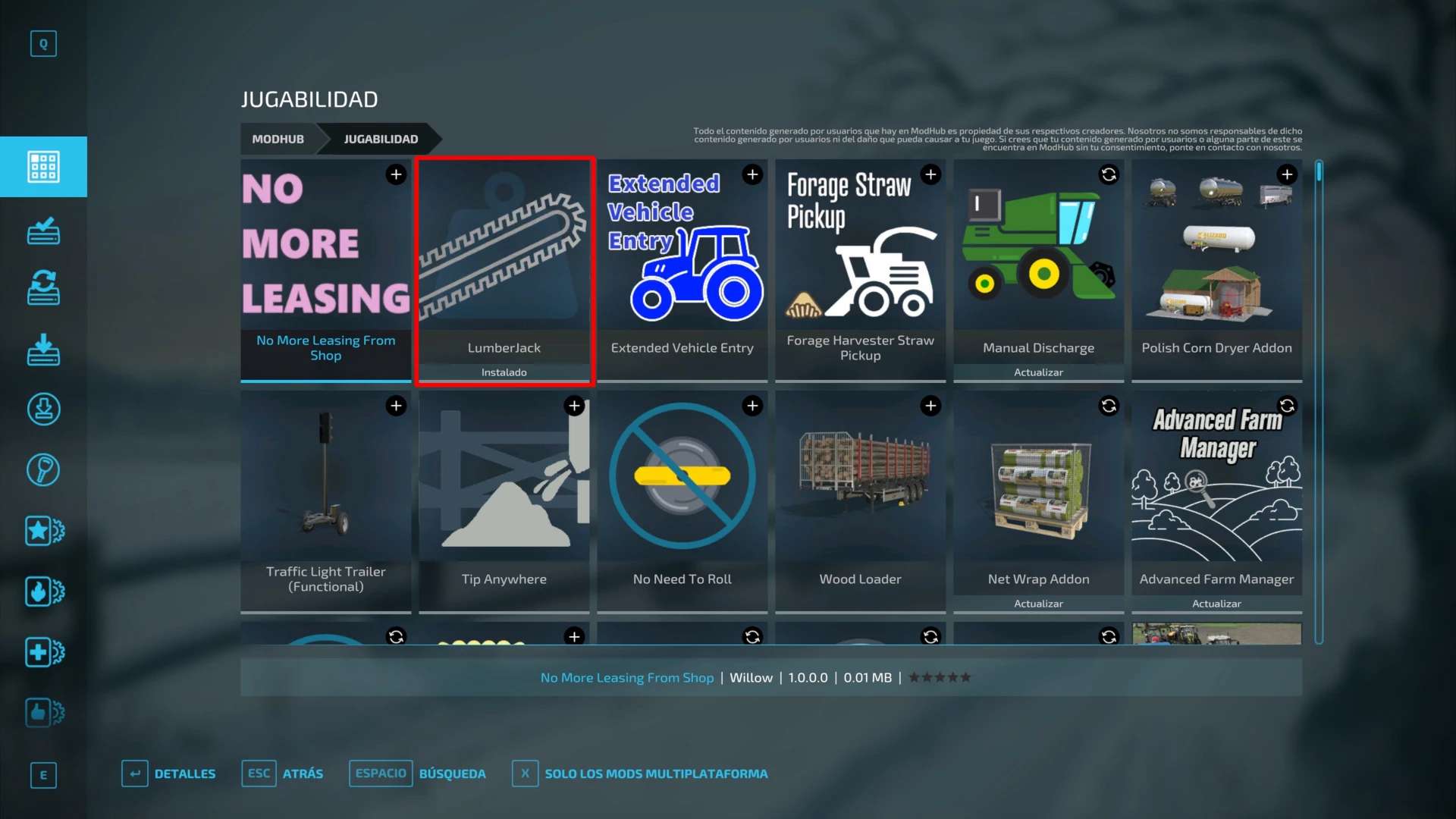The height and width of the screenshot is (819, 1456).
Task: Select the all mods grid icon
Action: click(43, 167)
